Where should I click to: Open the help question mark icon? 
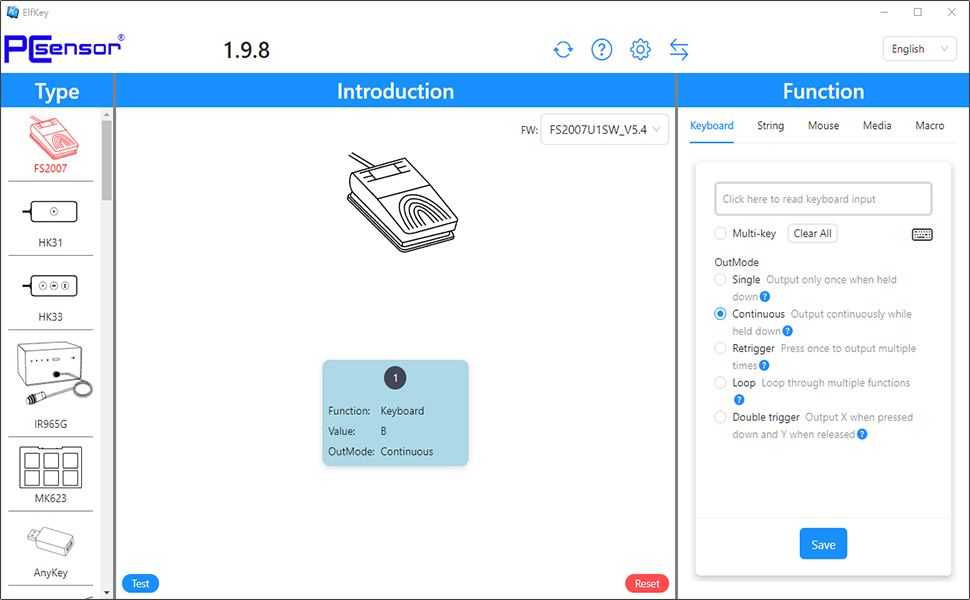(x=601, y=49)
